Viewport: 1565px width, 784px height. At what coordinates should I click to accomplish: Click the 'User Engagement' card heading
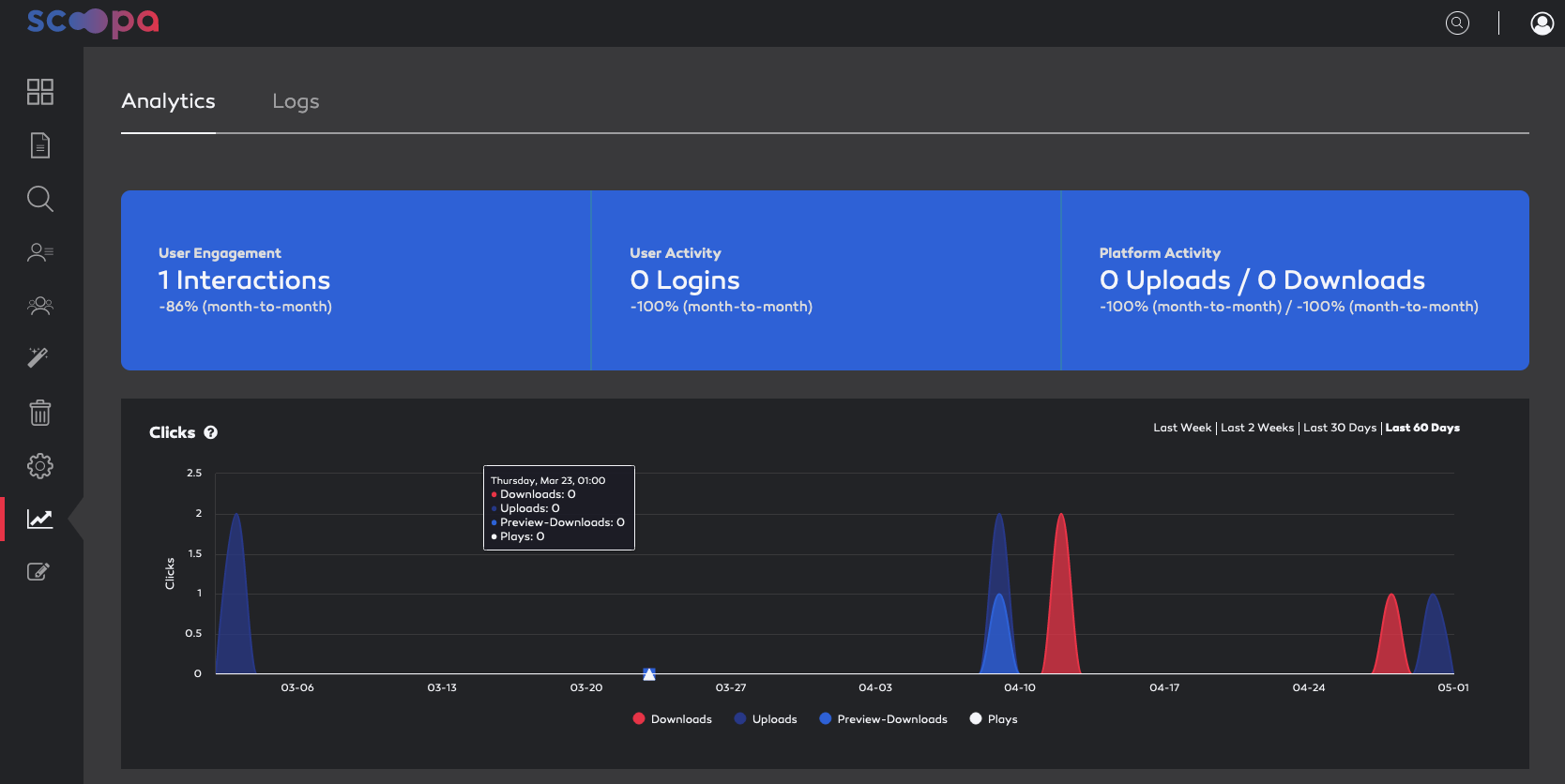[x=220, y=253]
